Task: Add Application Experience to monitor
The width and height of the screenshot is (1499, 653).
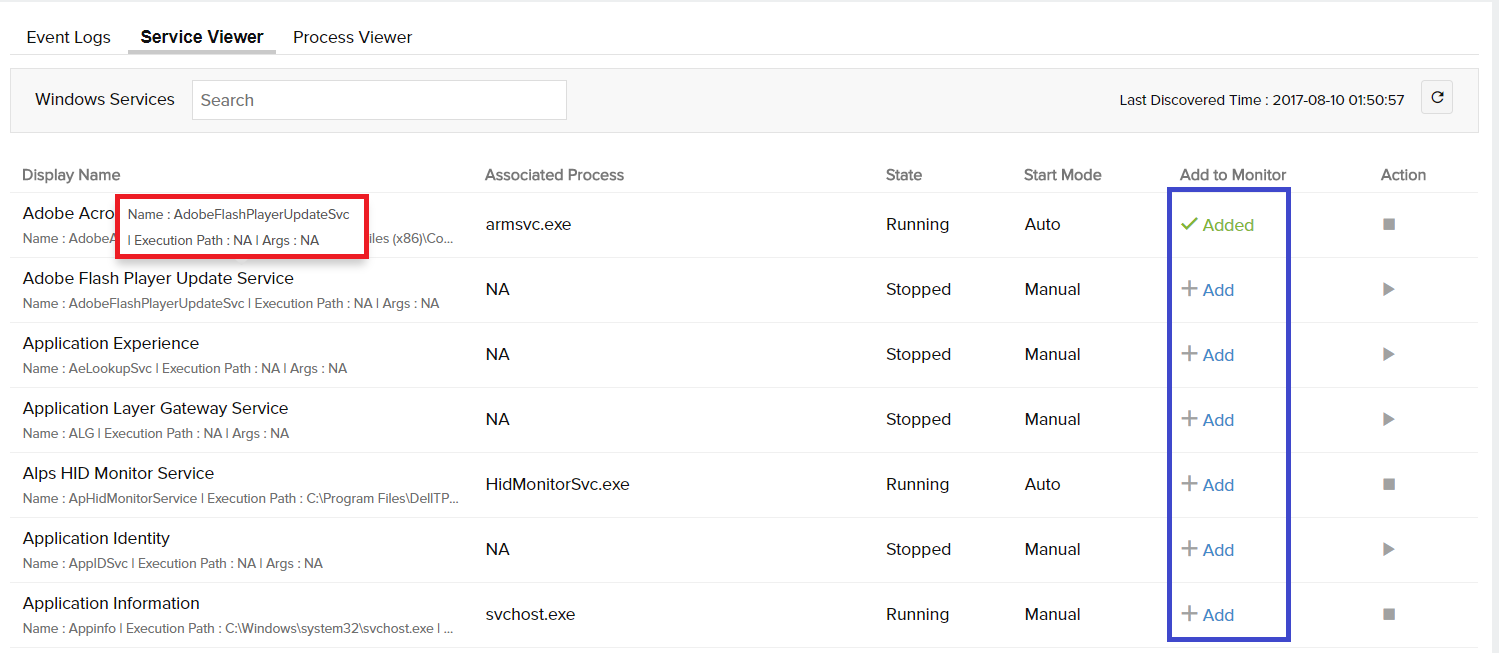Action: (1208, 354)
